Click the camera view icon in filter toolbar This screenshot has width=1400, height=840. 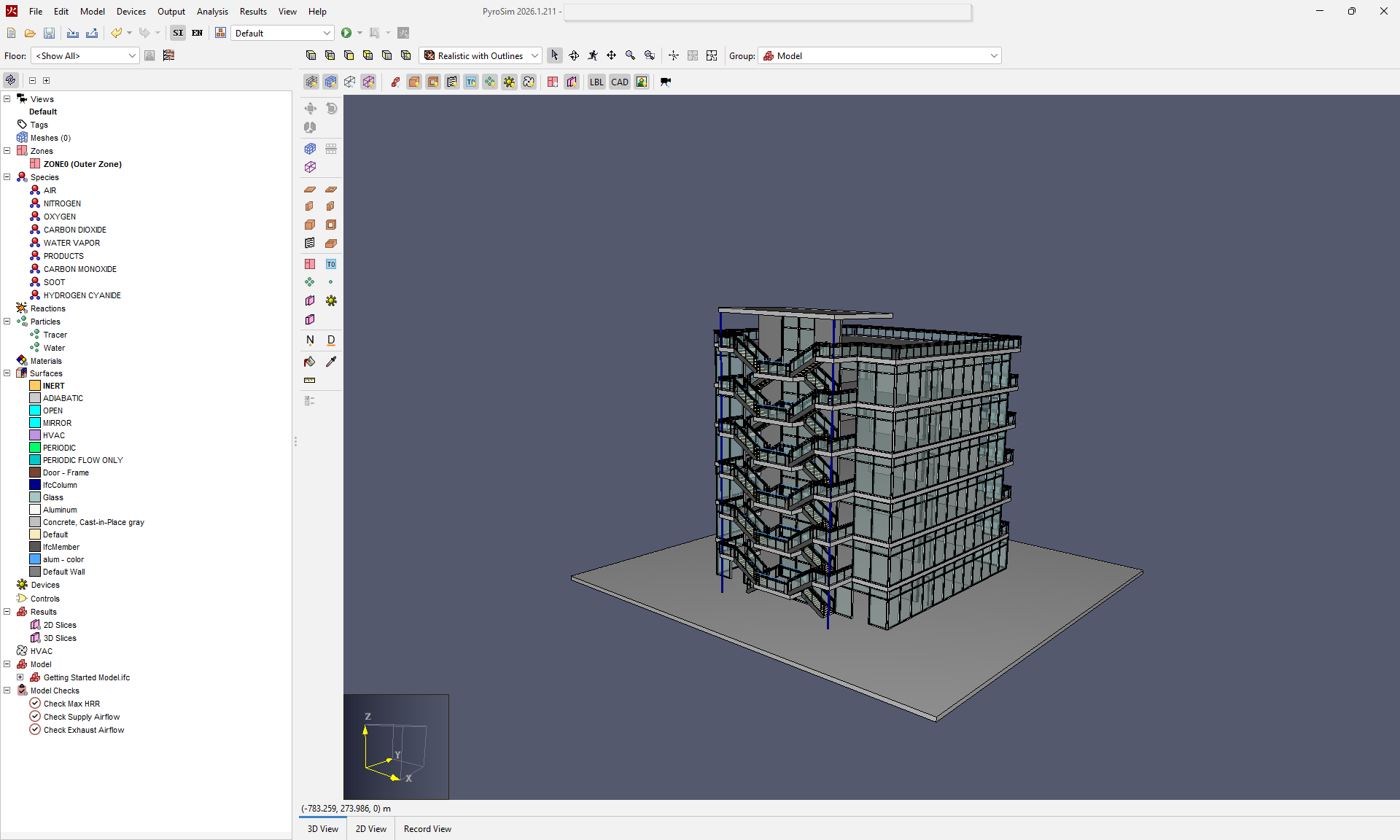(666, 82)
